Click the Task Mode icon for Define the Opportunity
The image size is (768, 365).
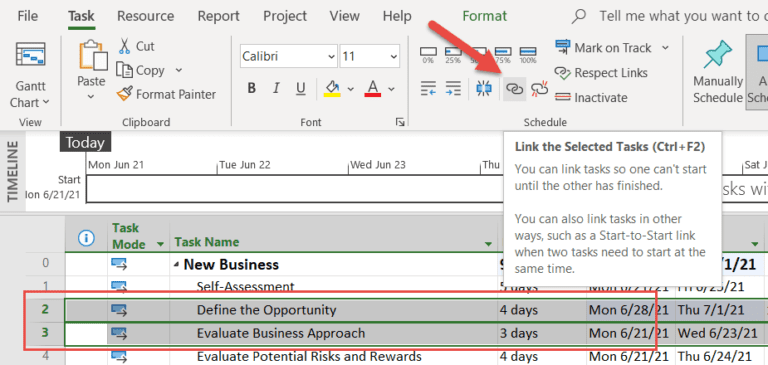(119, 310)
